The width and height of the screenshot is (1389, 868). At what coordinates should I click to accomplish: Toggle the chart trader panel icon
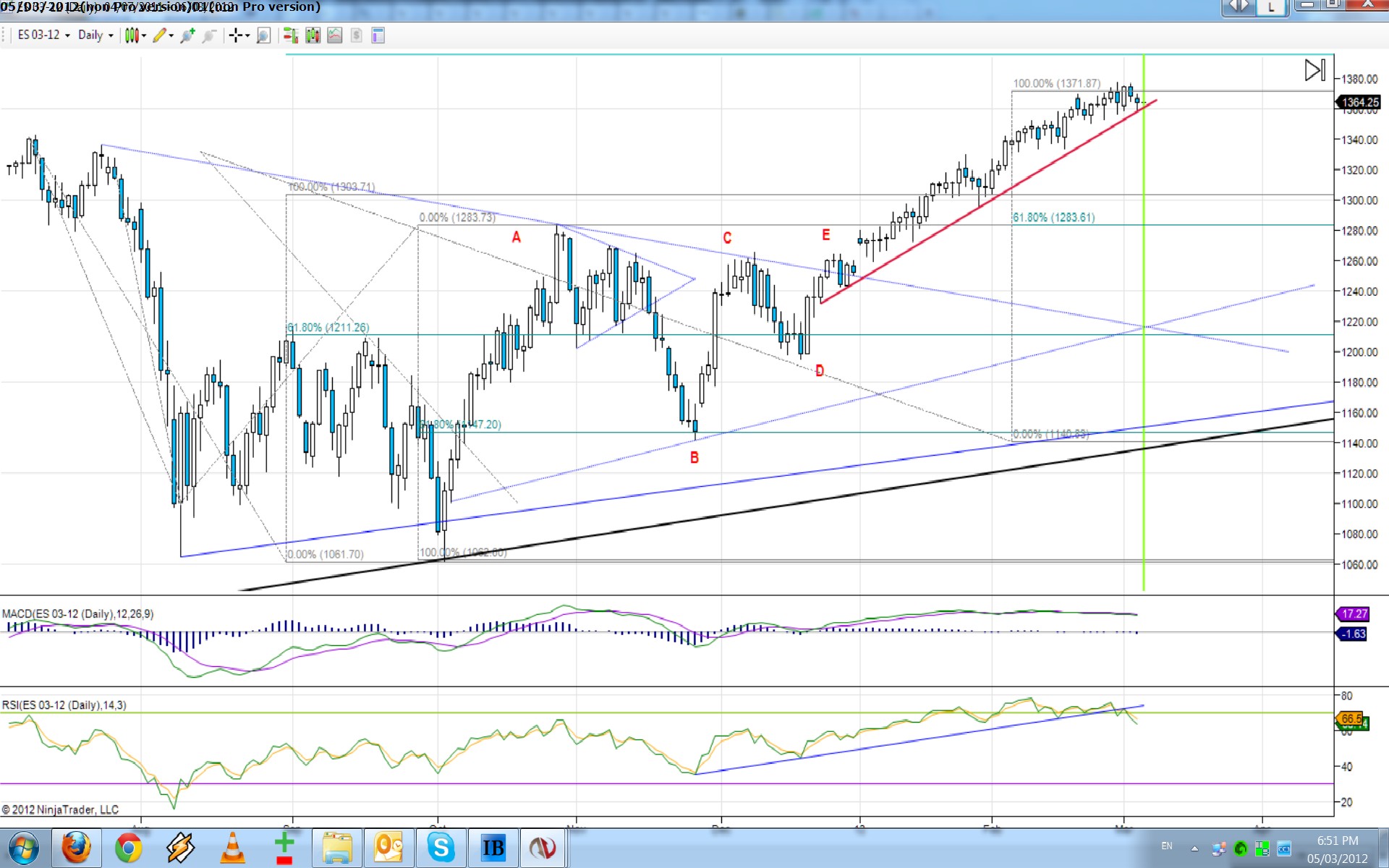[290, 35]
